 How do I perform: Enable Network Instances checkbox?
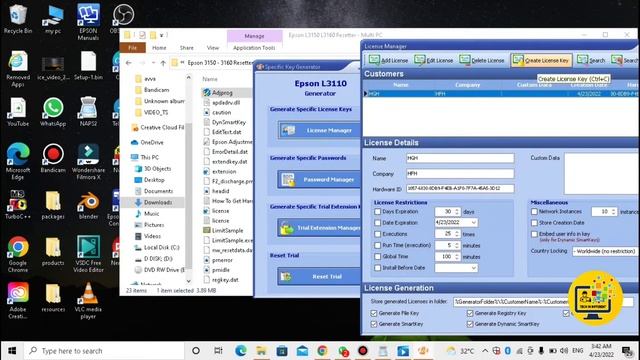tap(534, 211)
